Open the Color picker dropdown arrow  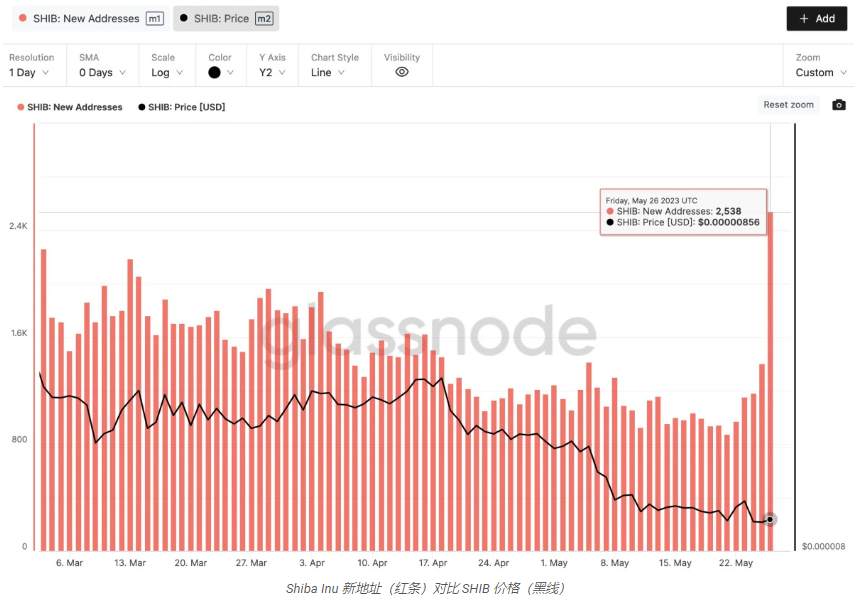click(x=230, y=72)
